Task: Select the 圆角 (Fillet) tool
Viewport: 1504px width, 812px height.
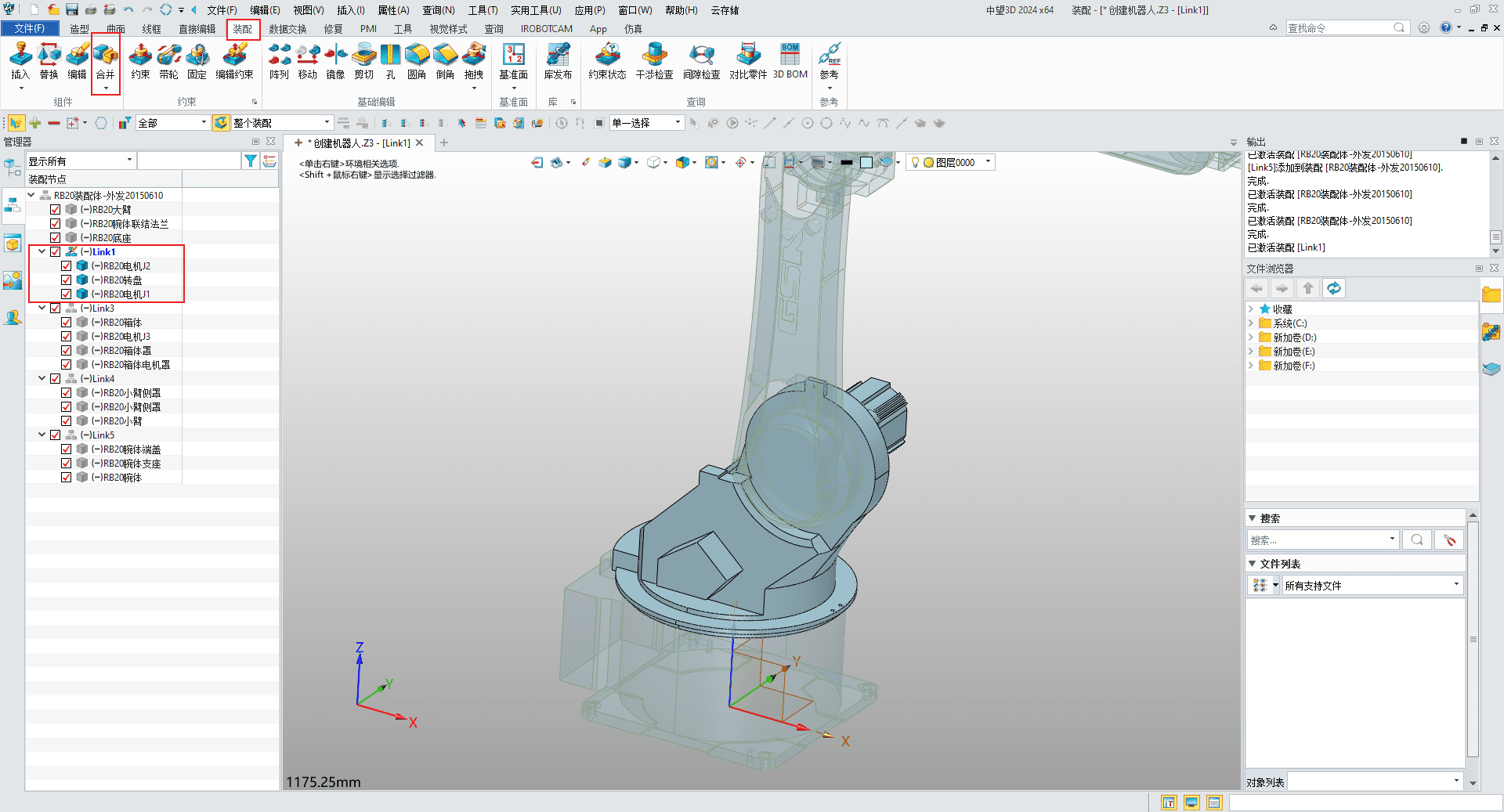Action: pyautogui.click(x=417, y=61)
